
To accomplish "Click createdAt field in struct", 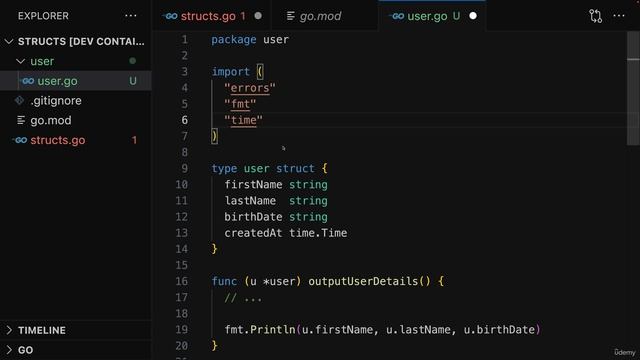I will [253, 233].
